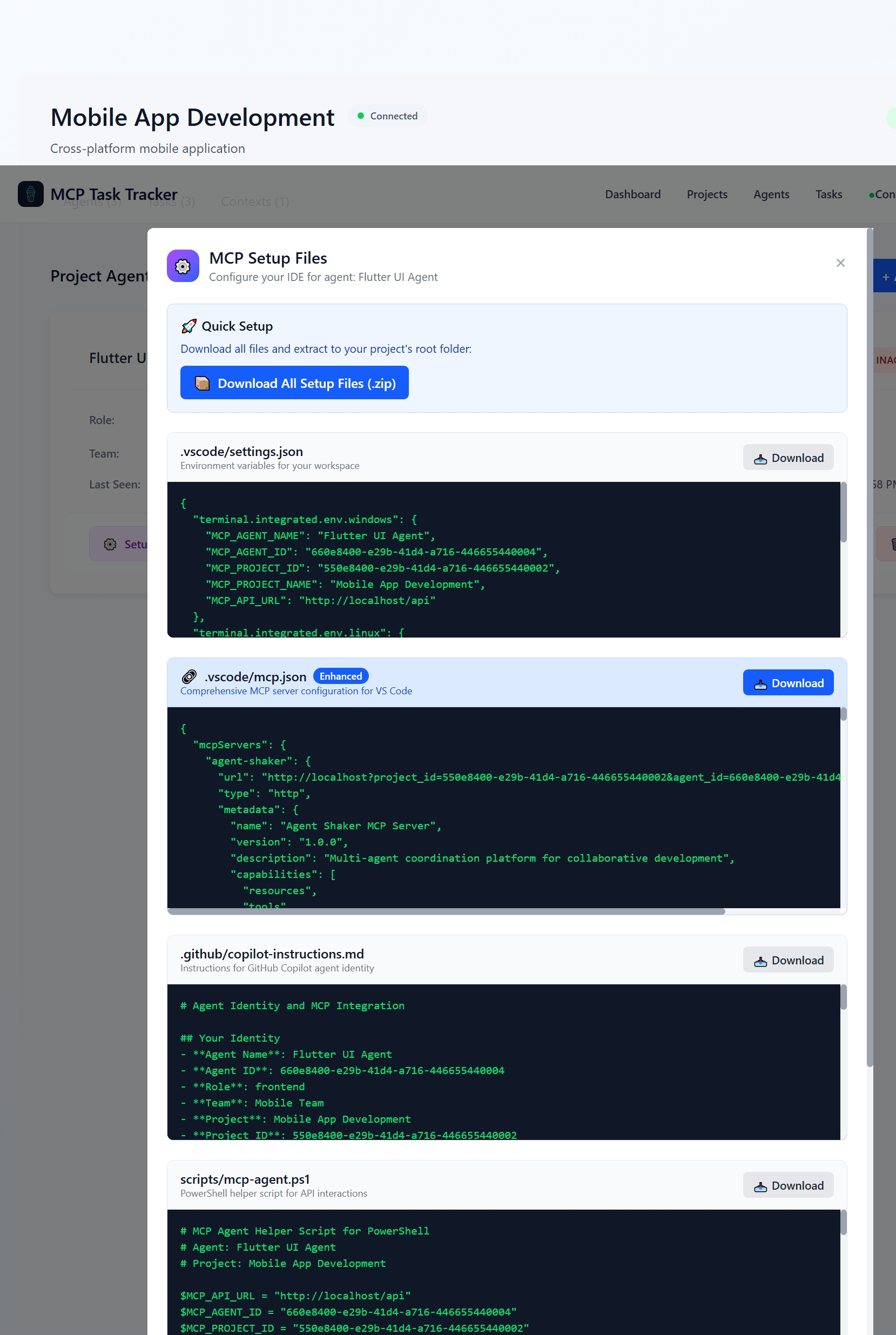Click the mcp.json horizontal scrollbar
Viewport: 896px width, 1335px height.
(x=446, y=911)
